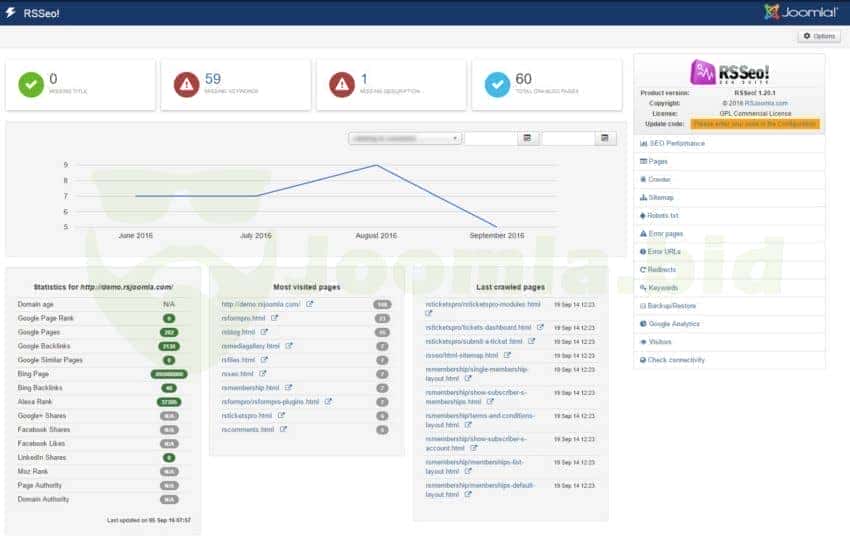Click the Joomla! logo in header
This screenshot has width=850, height=540.
(800, 12)
